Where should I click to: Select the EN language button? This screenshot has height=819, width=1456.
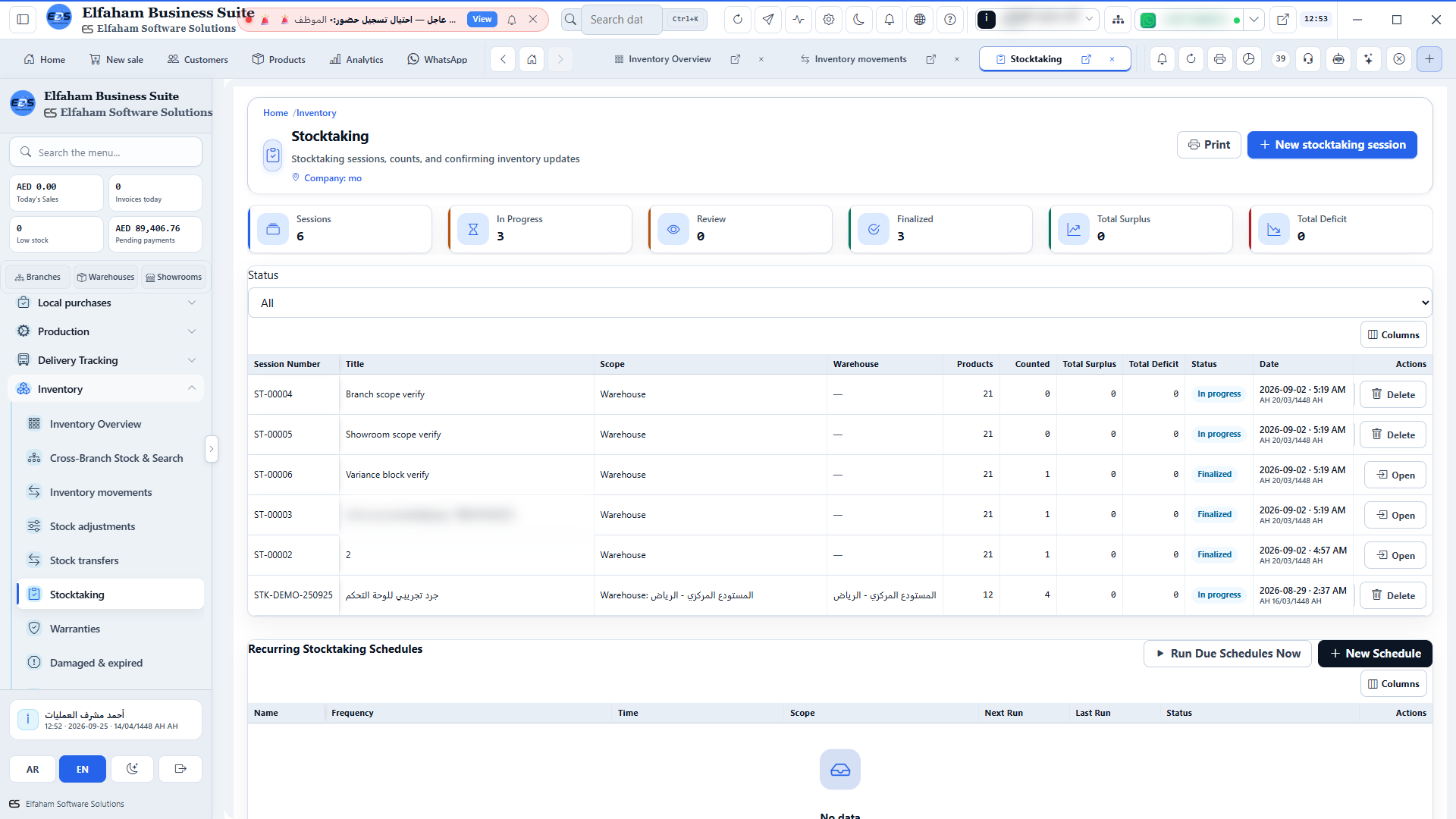(x=83, y=769)
